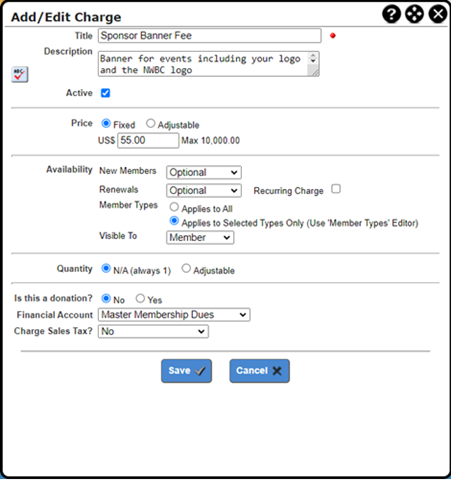The width and height of the screenshot is (451, 480).
Task: Click into the Title text field
Action: 210,36
